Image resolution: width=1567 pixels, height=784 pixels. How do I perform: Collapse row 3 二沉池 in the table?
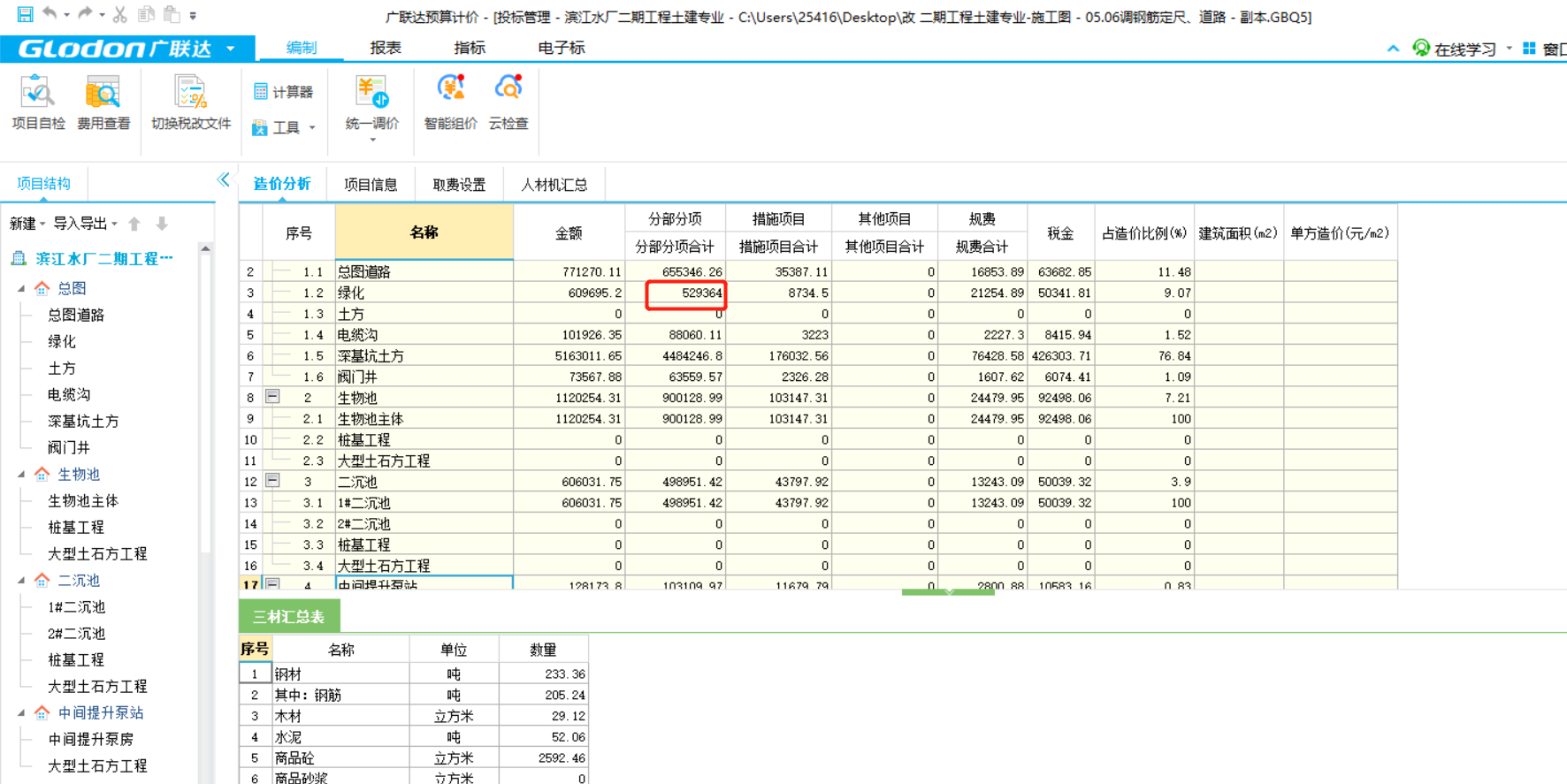pos(272,481)
